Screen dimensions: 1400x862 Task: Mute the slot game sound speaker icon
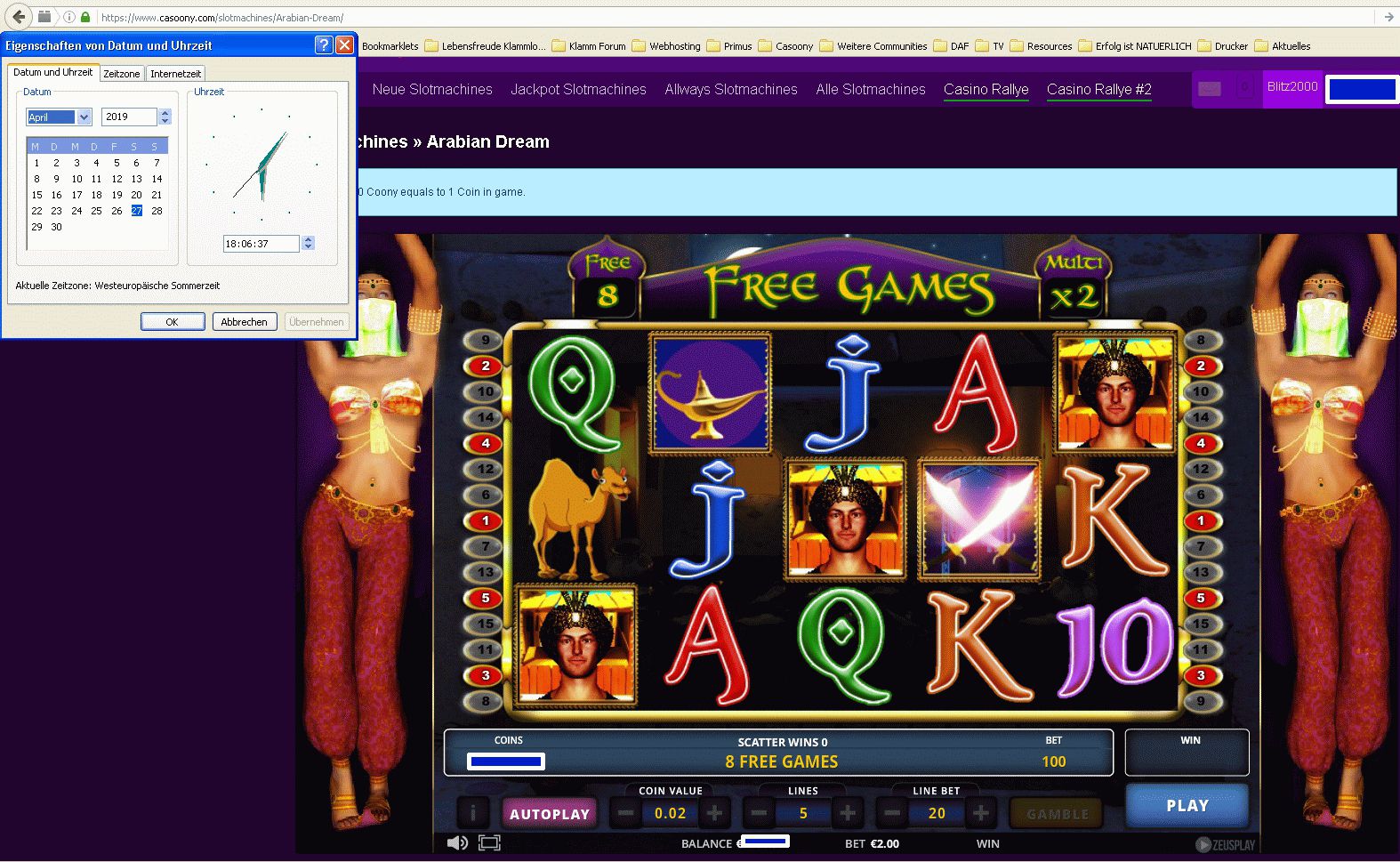pos(457,842)
